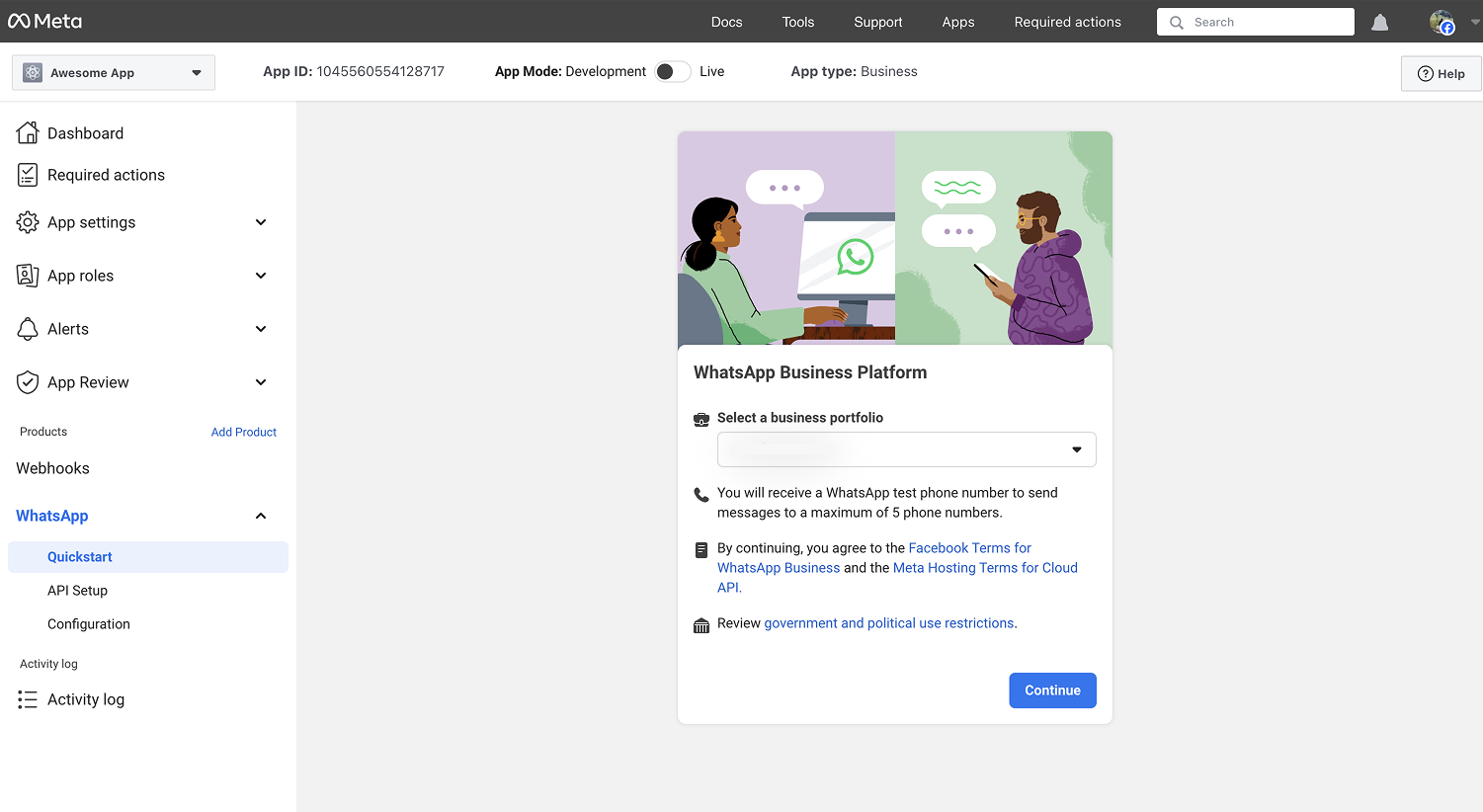Click the Continue button
The width and height of the screenshot is (1483, 812).
coord(1051,690)
